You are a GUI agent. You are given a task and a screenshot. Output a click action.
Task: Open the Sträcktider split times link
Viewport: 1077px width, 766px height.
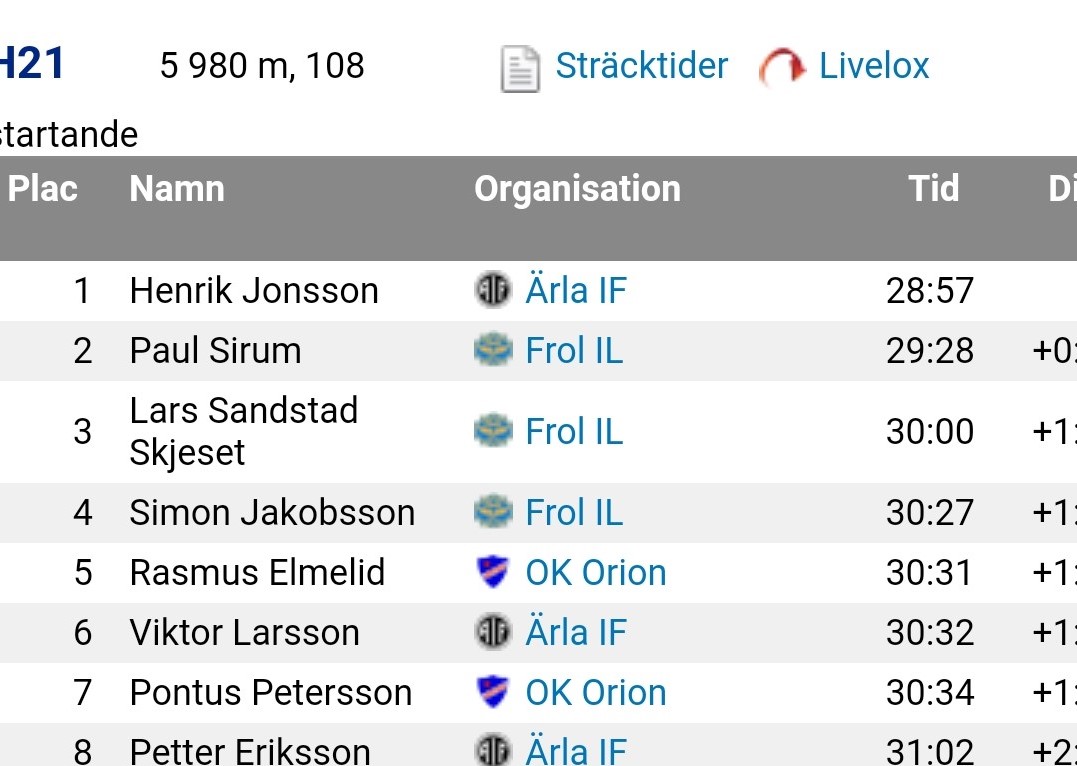click(641, 66)
